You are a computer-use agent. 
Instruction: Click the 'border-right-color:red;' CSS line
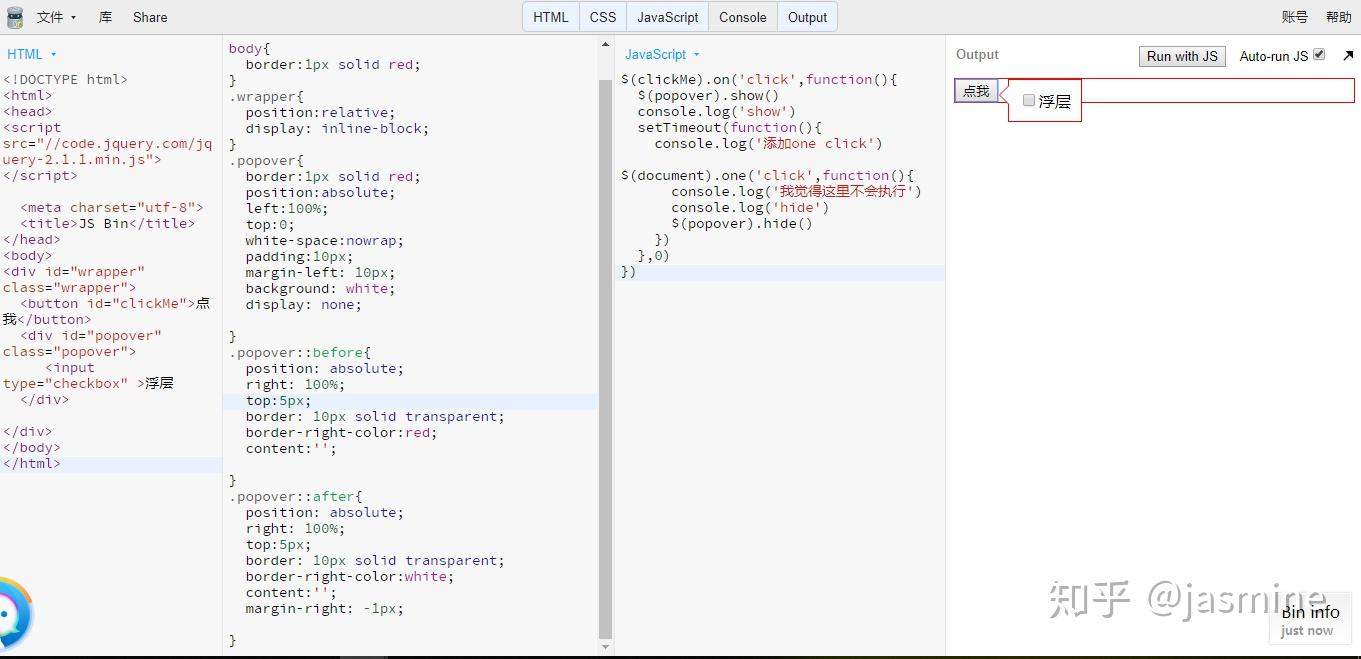point(341,432)
